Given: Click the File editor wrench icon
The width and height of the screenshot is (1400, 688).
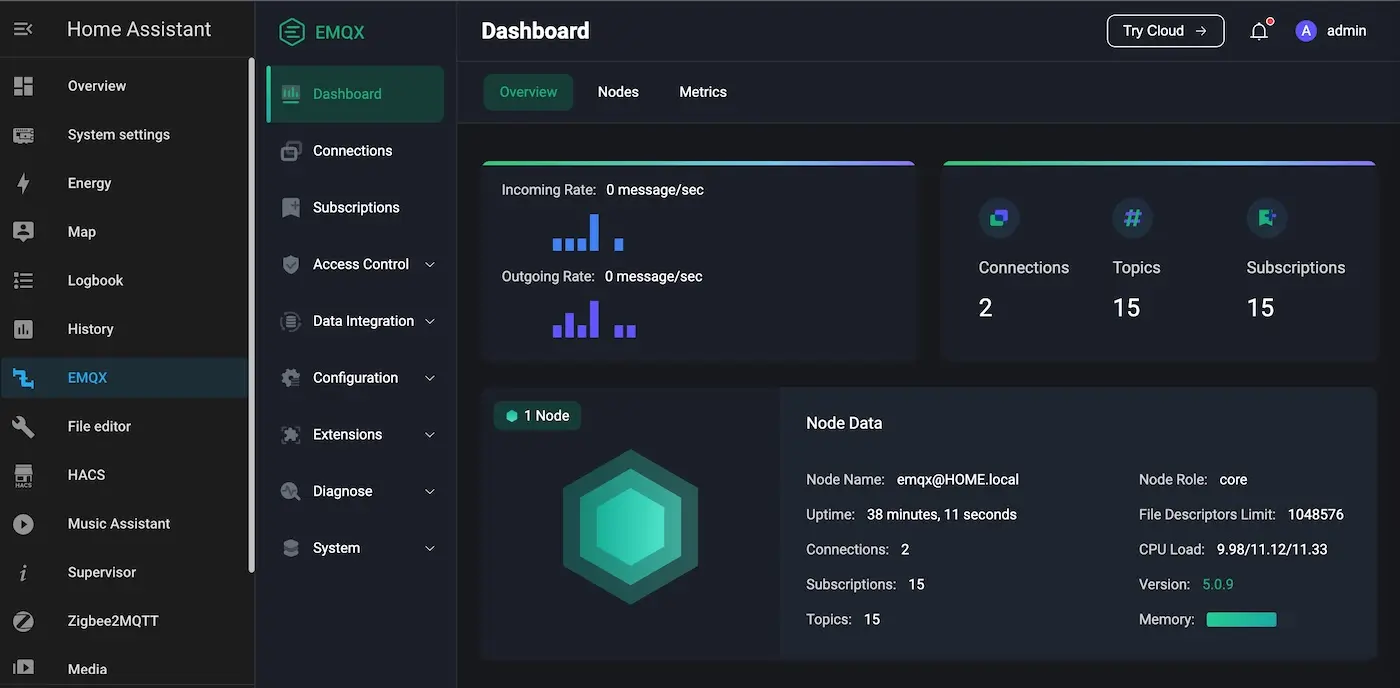Looking at the screenshot, I should tap(23, 426).
